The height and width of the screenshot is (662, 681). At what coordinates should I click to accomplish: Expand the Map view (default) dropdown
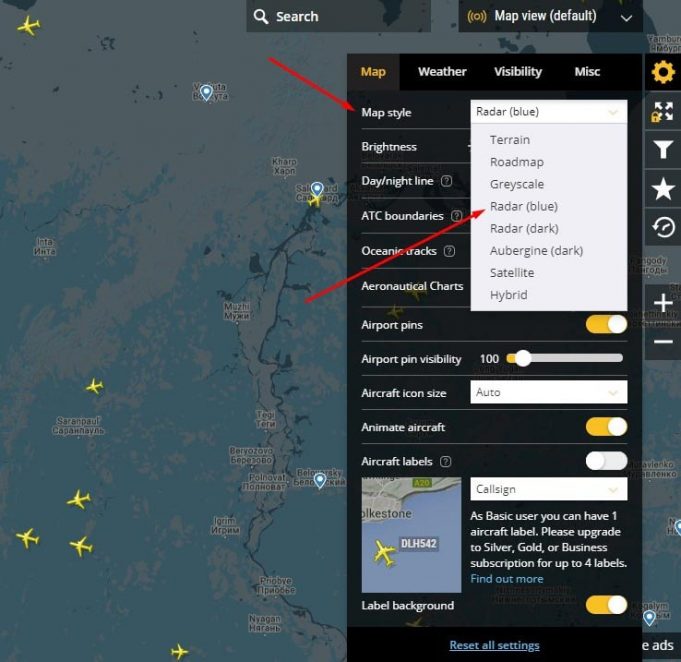(550, 17)
